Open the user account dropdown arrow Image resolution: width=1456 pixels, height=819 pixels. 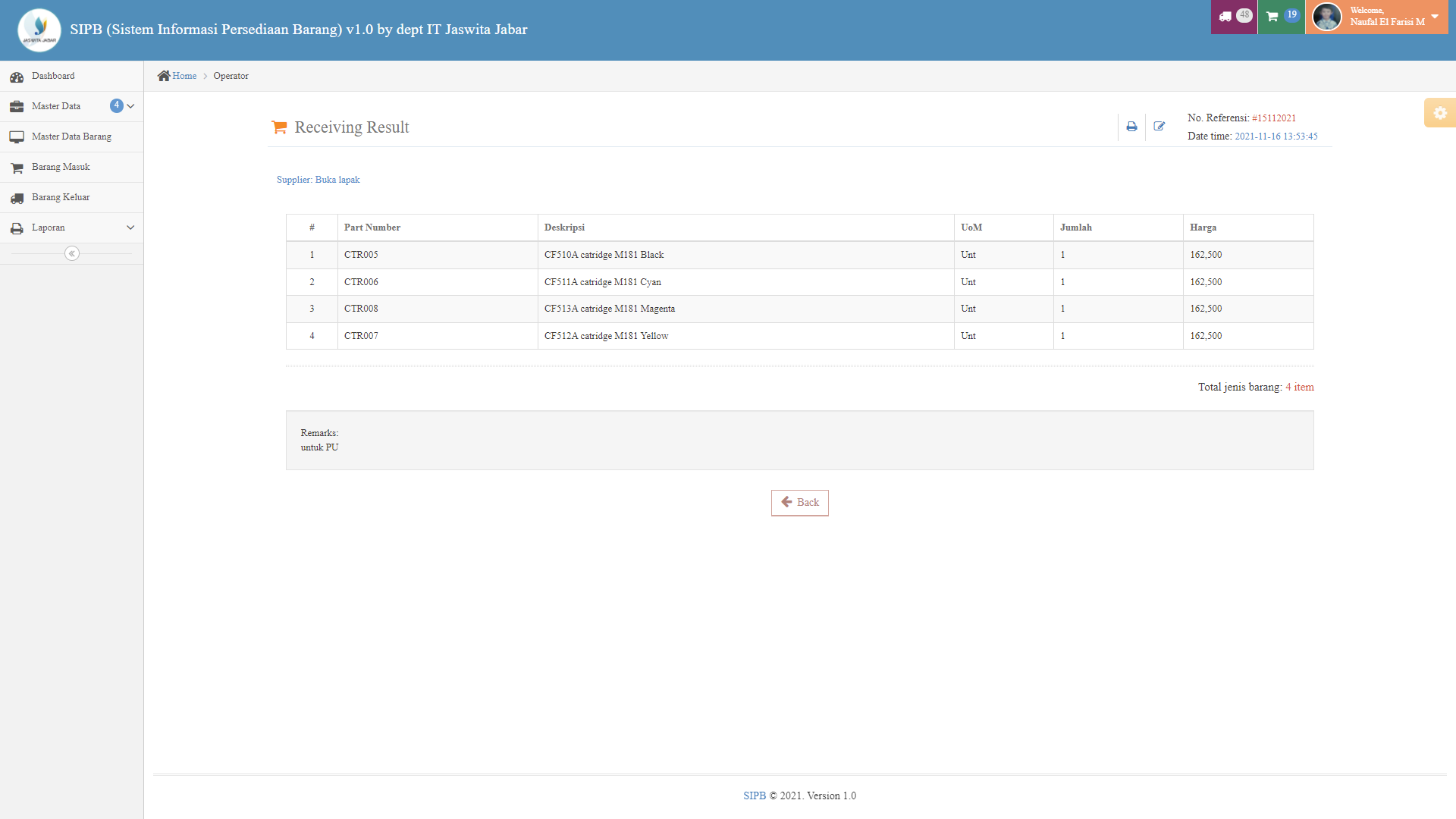pos(1435,16)
